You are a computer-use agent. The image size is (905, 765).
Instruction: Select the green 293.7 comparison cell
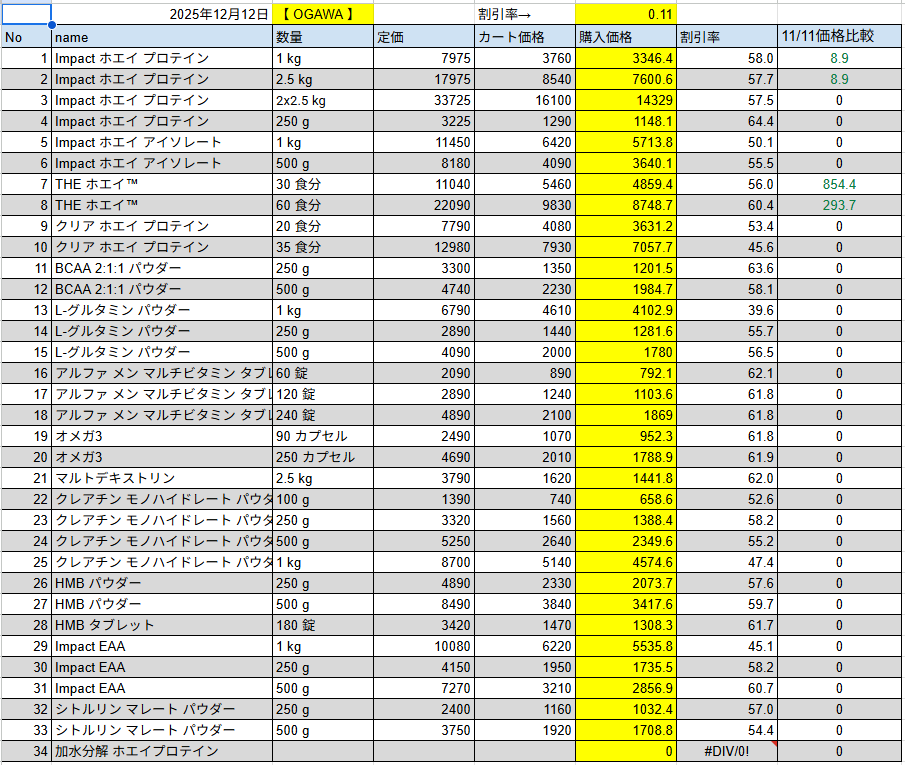click(x=838, y=205)
